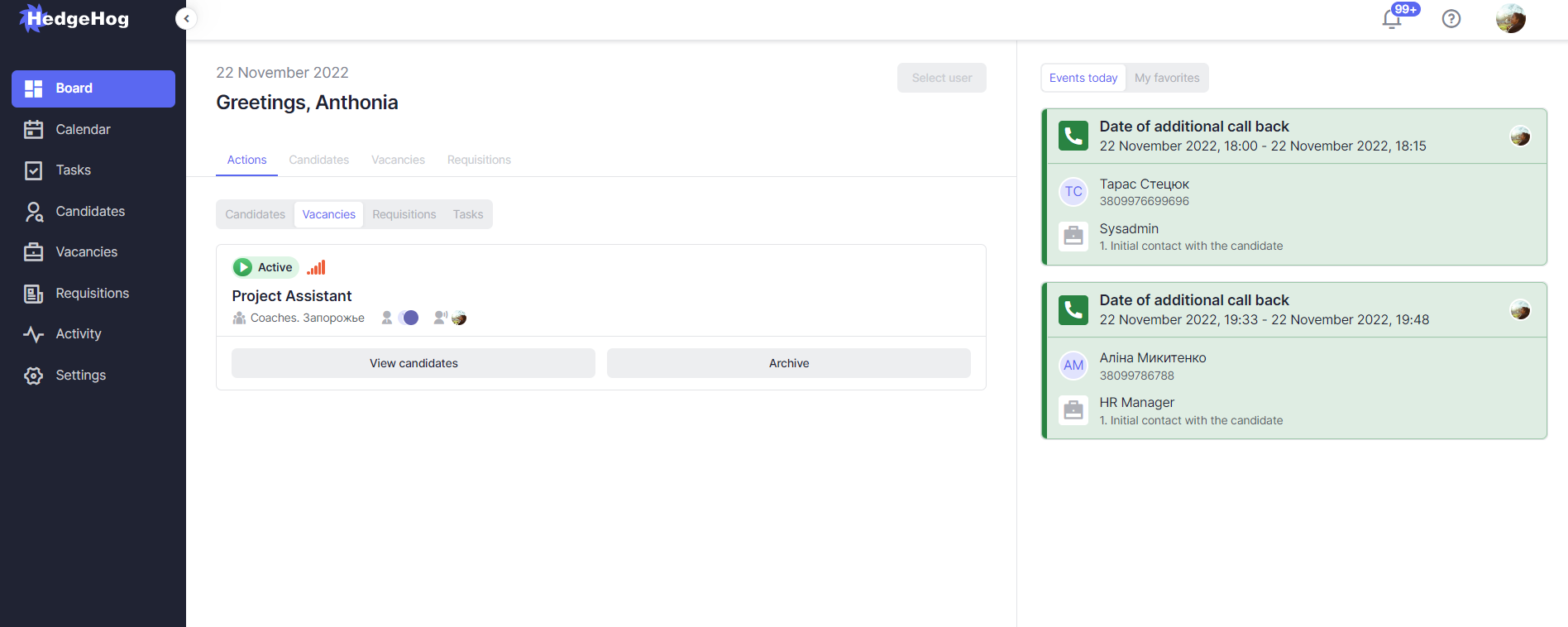The height and width of the screenshot is (627, 1568).
Task: Open the Calendar sidebar item
Action: [x=83, y=129]
